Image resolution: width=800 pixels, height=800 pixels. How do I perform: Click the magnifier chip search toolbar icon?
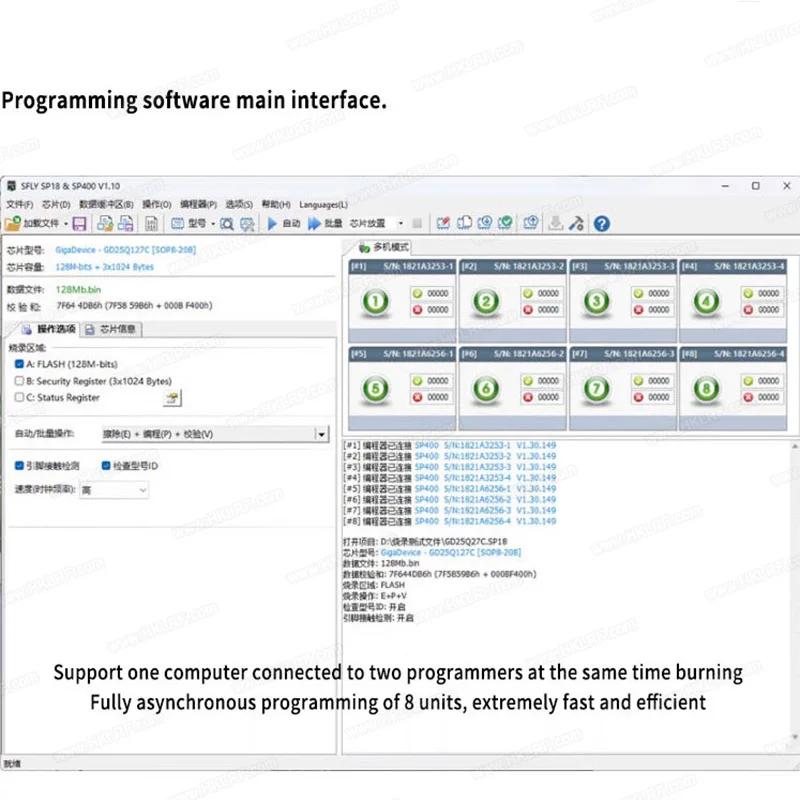(227, 223)
